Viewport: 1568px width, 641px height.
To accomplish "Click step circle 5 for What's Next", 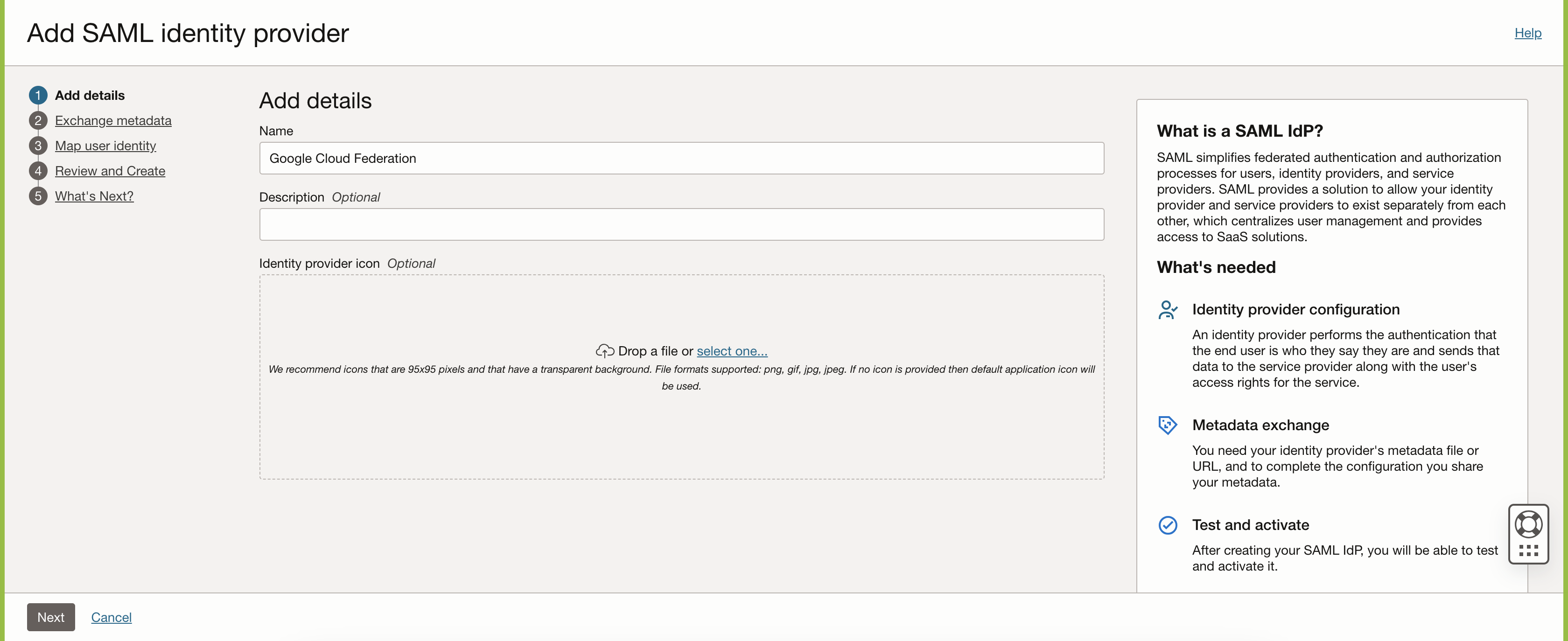I will 38,196.
